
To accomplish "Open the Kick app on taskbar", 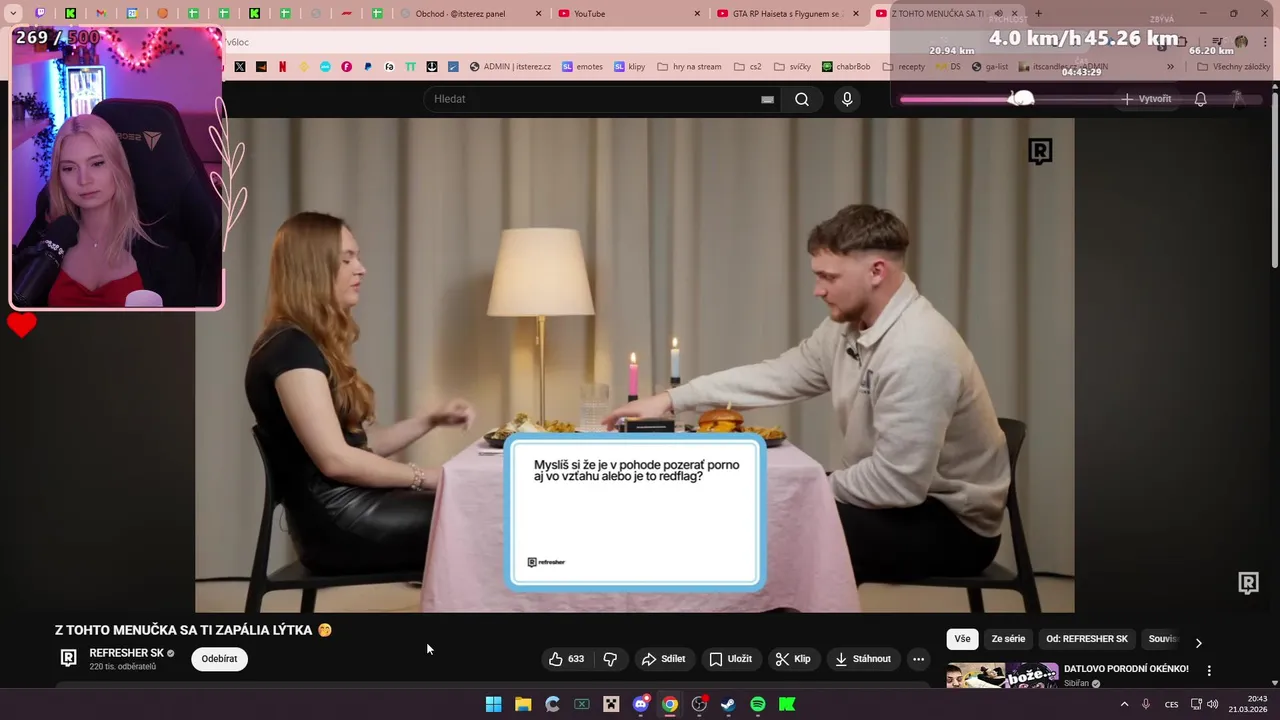I will click(787, 704).
